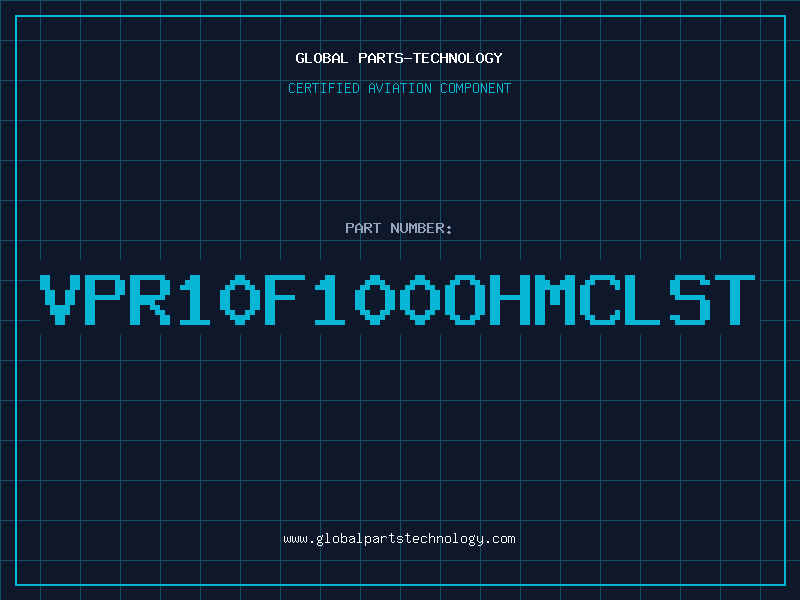Select the letter P in the part number
This screenshot has width=800, height=600.
click(106, 299)
